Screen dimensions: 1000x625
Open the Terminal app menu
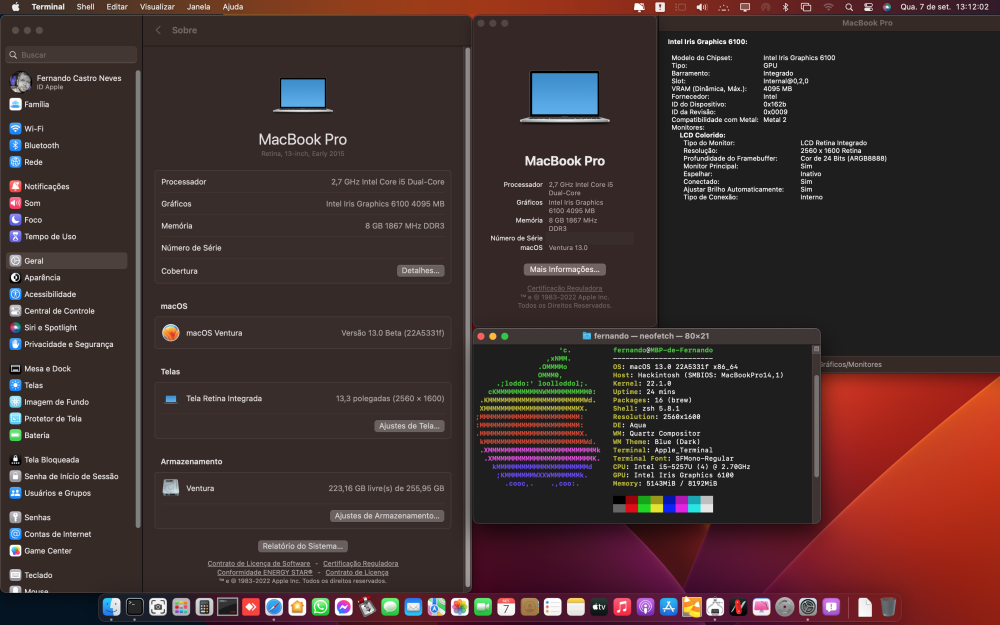48,7
